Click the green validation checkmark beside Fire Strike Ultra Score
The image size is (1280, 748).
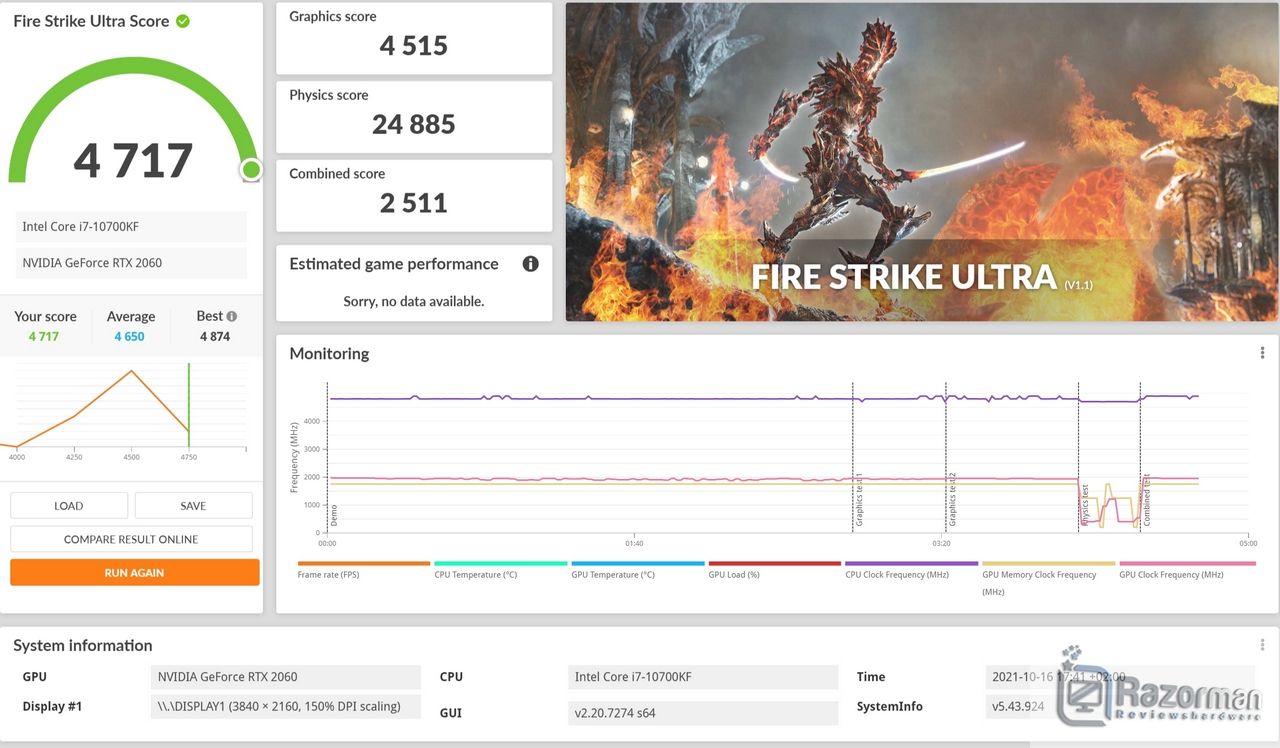[183, 21]
